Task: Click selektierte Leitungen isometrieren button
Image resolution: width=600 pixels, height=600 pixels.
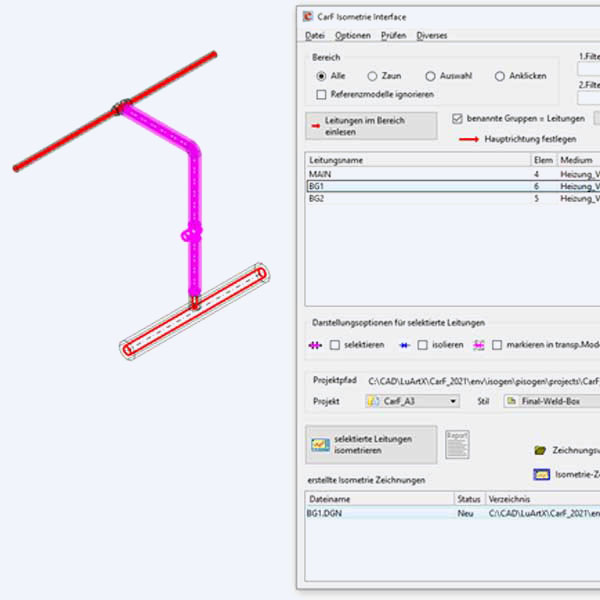Action: click(x=371, y=445)
